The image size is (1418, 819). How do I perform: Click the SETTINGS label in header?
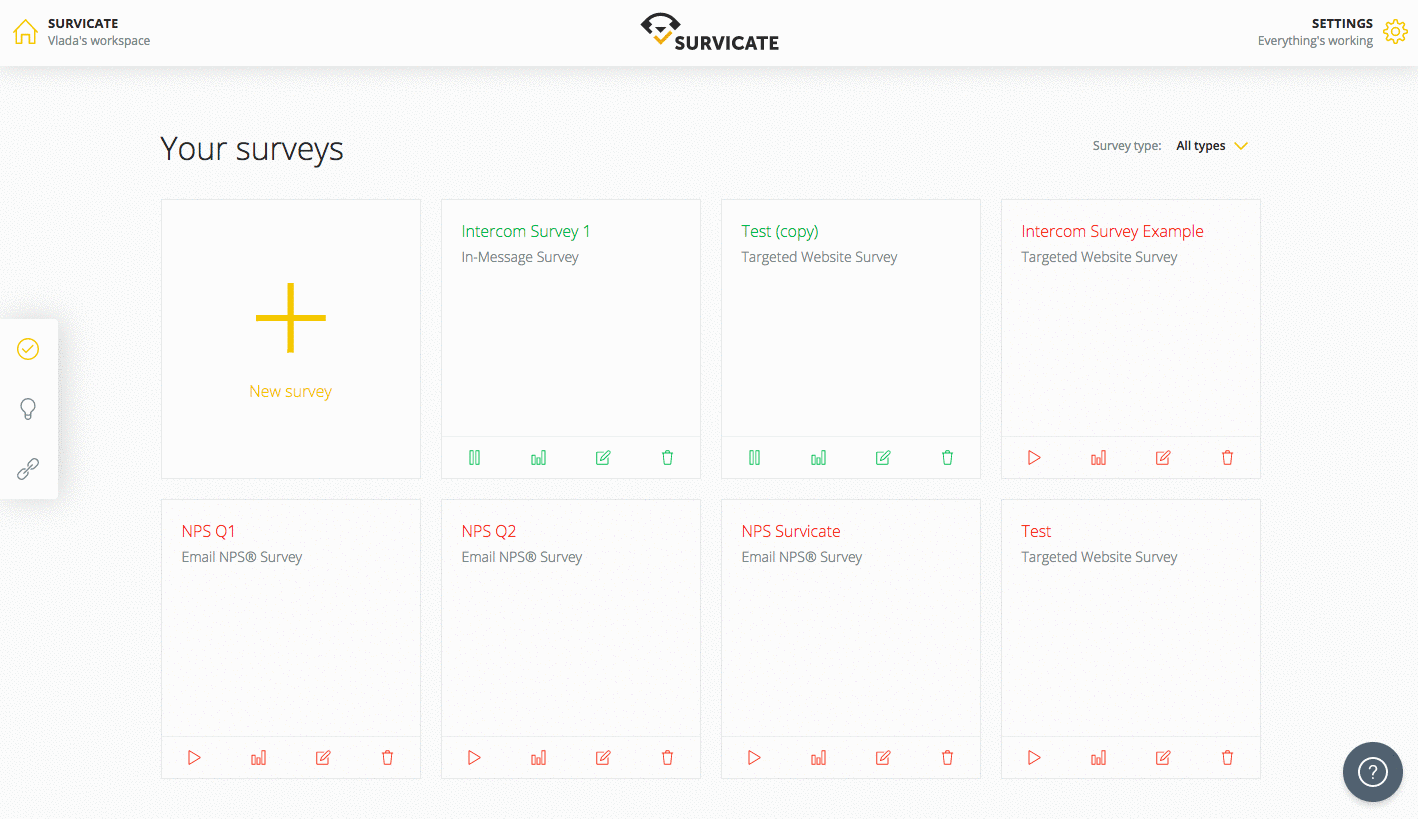[x=1342, y=23]
